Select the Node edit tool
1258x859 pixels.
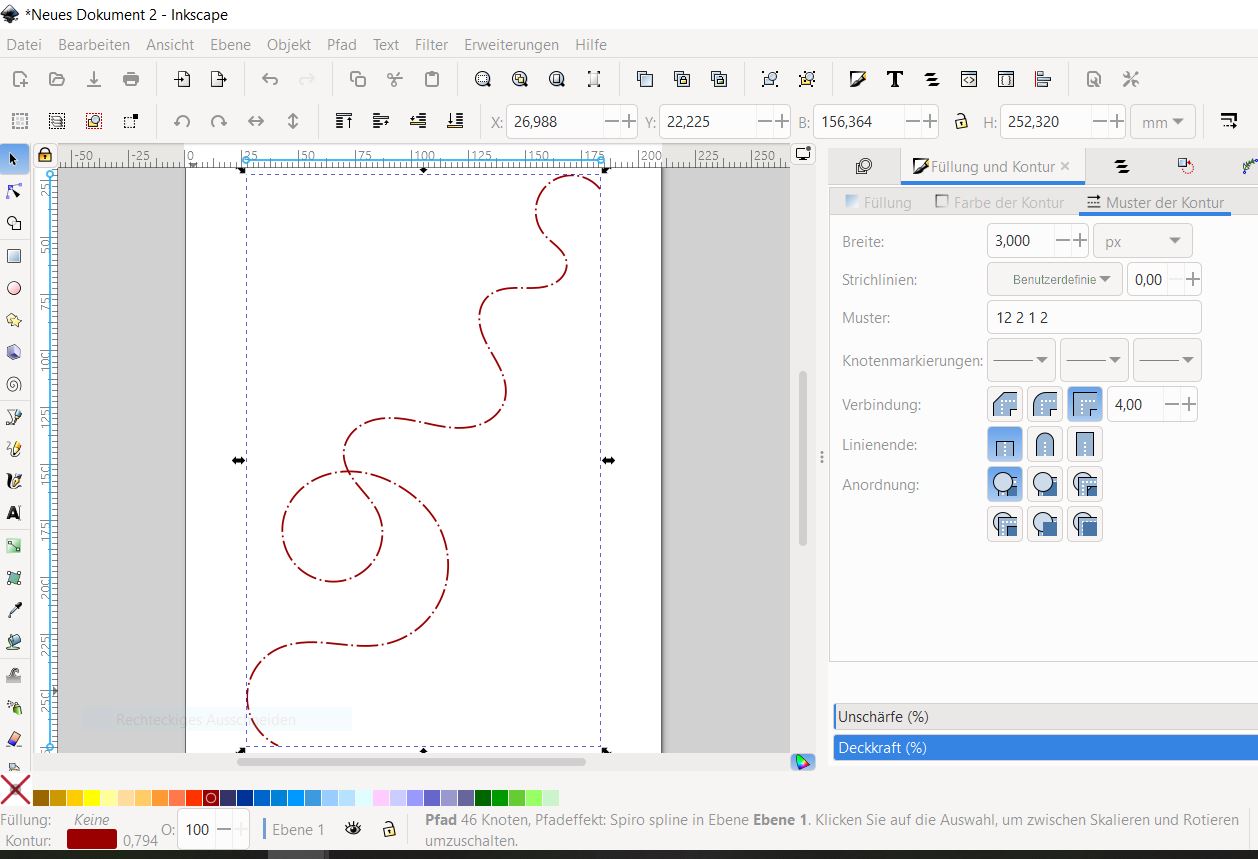[14, 191]
